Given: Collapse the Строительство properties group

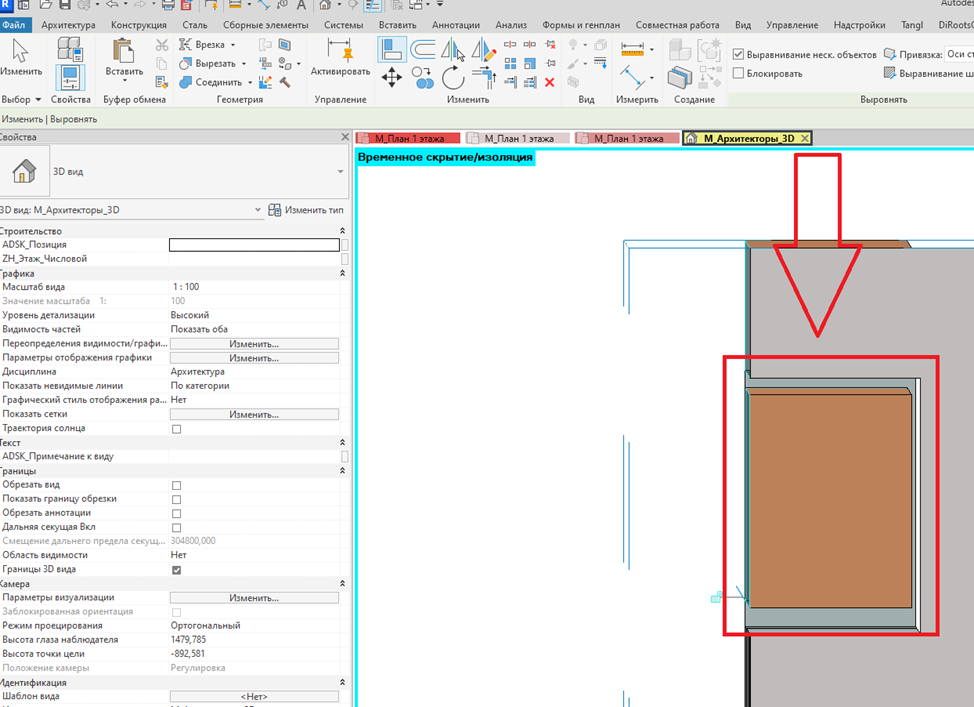Looking at the screenshot, I should click(342, 231).
